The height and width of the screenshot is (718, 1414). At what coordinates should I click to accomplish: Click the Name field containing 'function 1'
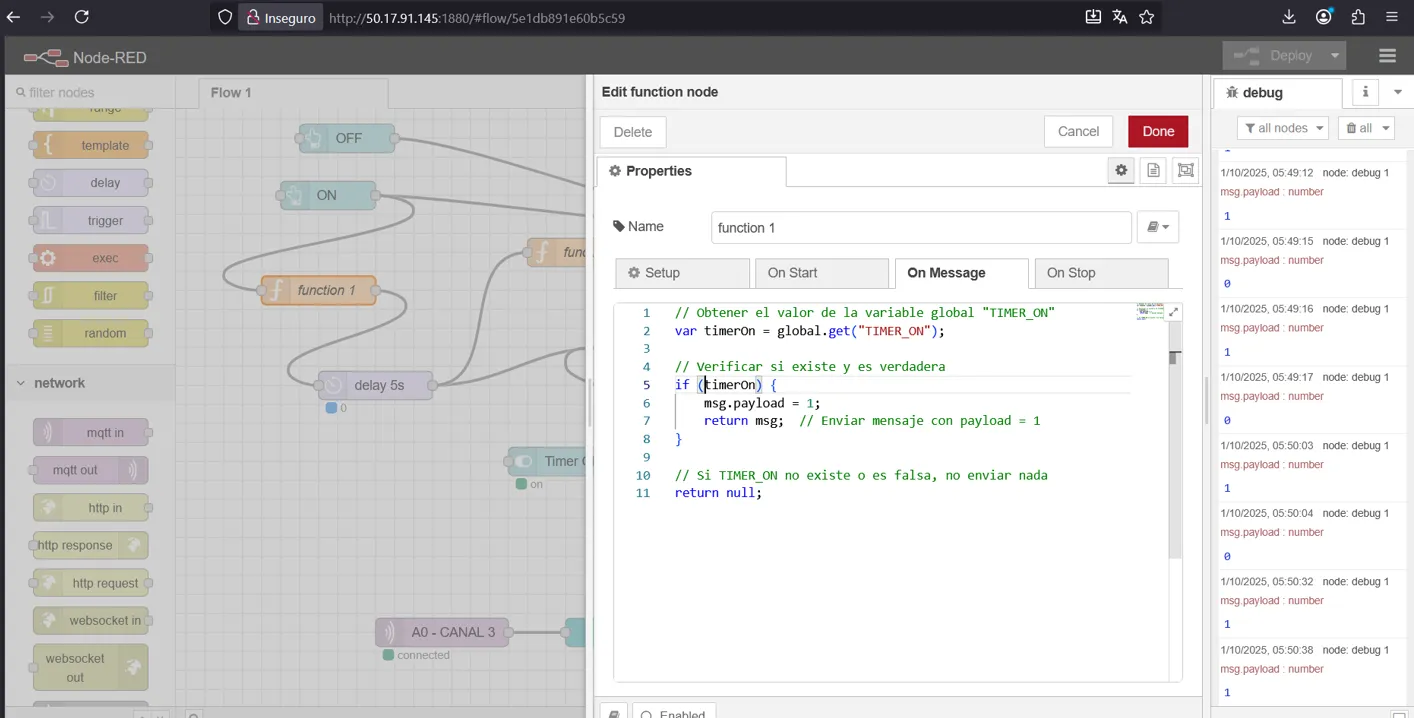[x=920, y=227]
